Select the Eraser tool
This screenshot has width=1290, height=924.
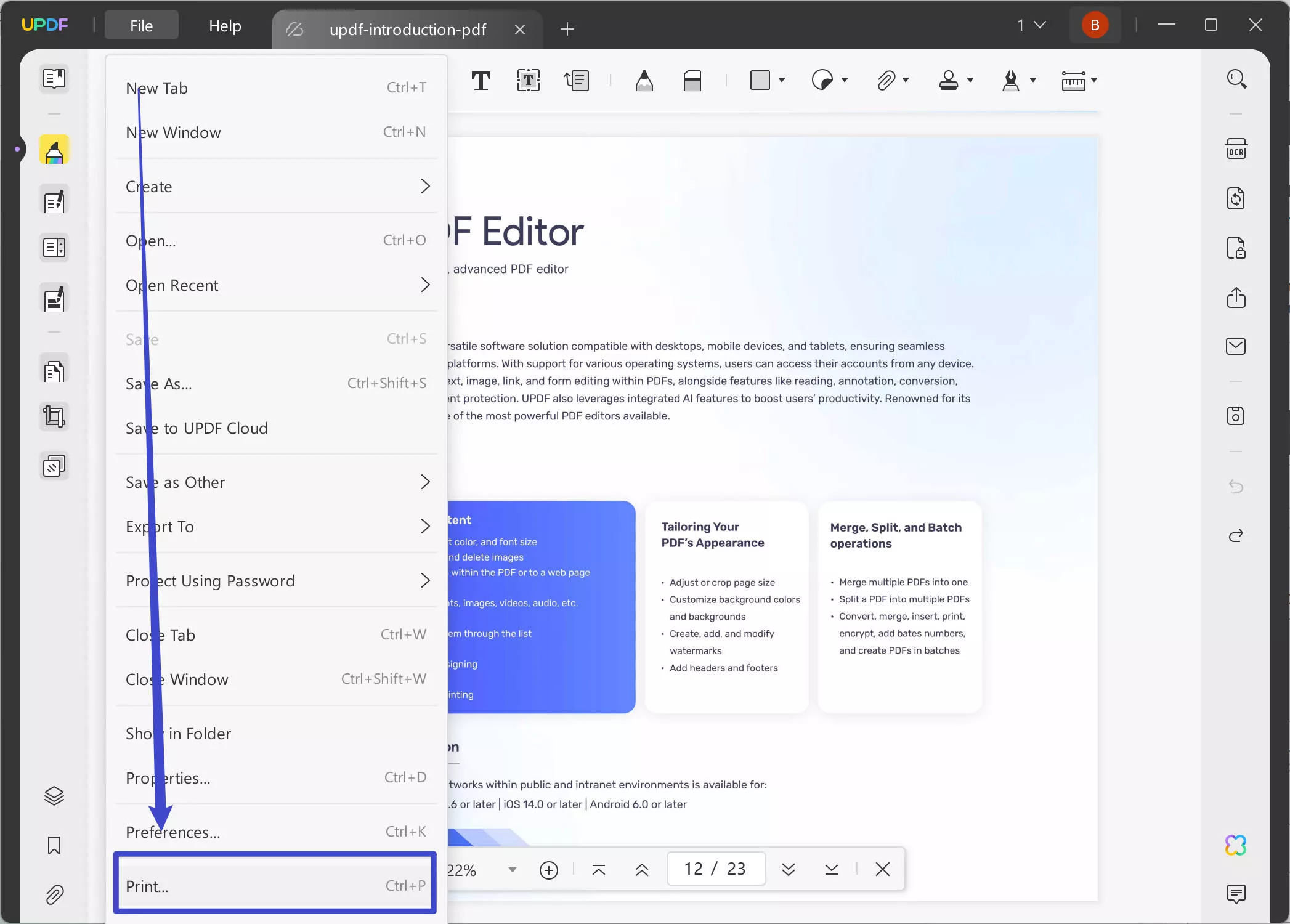[x=692, y=80]
